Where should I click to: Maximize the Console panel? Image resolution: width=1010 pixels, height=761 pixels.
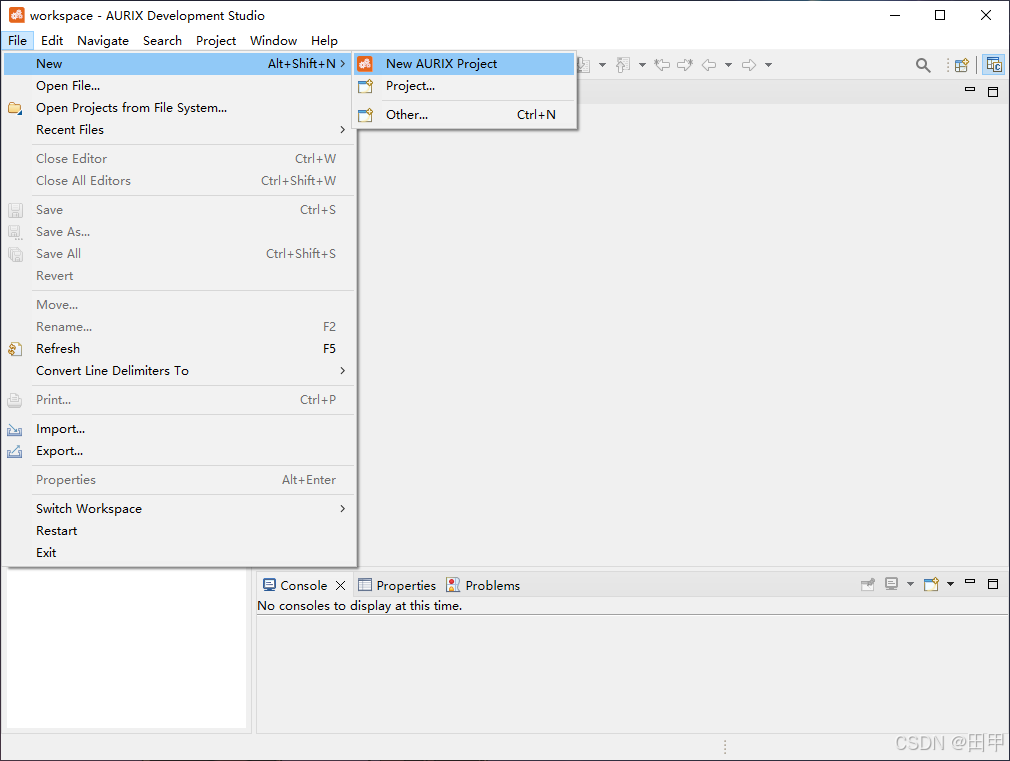click(x=993, y=584)
